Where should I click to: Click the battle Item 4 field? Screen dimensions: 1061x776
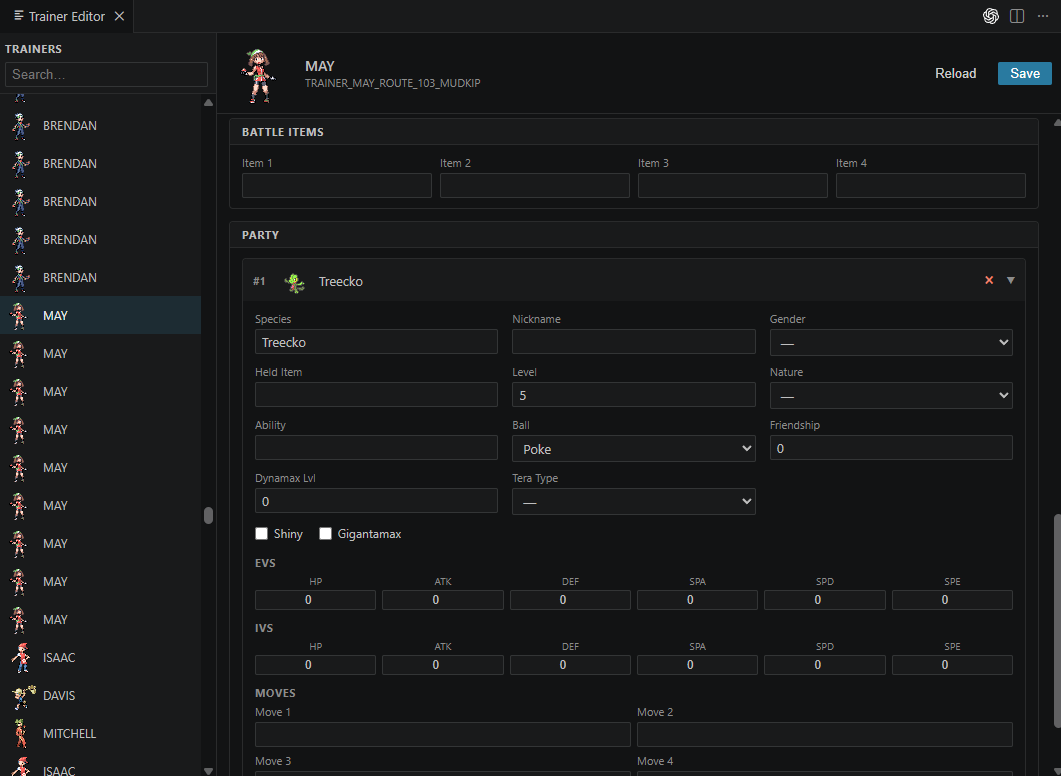tap(930, 185)
